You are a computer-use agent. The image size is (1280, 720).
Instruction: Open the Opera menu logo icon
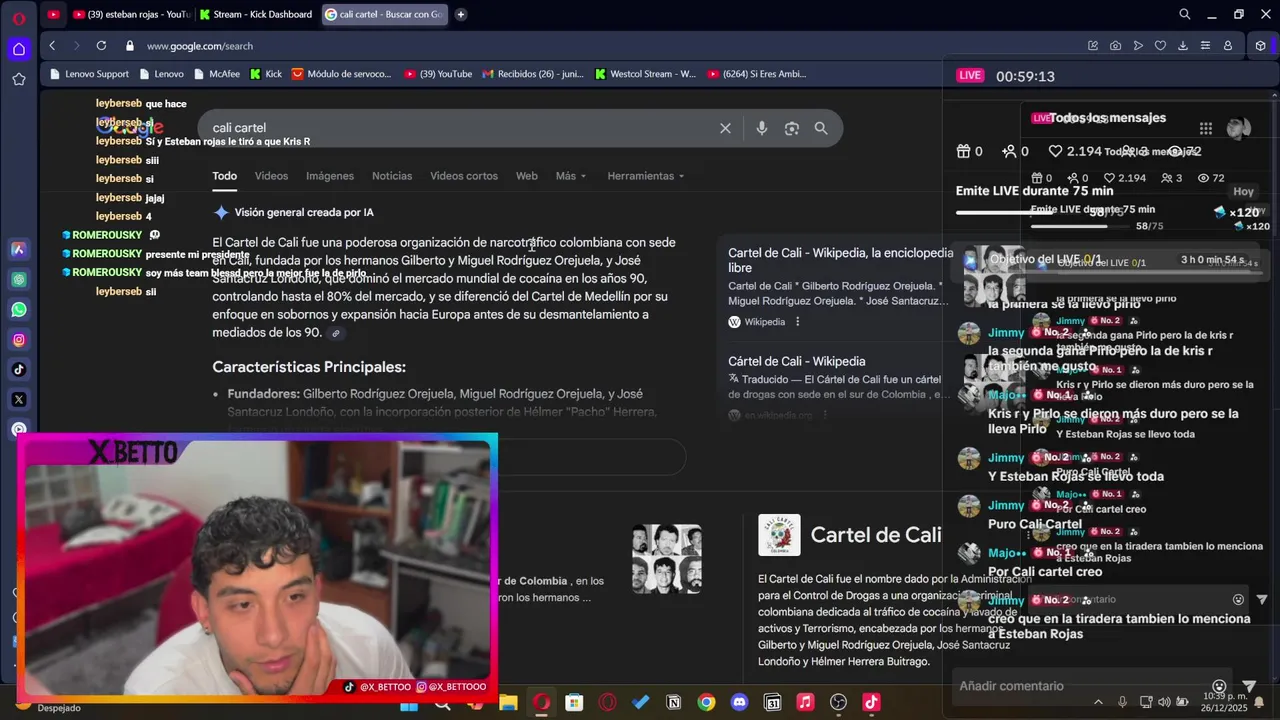coord(19,19)
